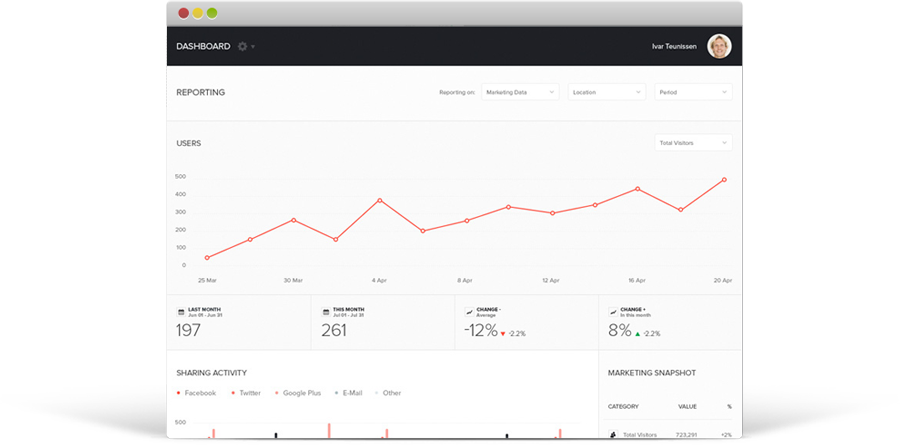Click the This Month calendar icon
The image size is (900, 445).
[325, 313]
